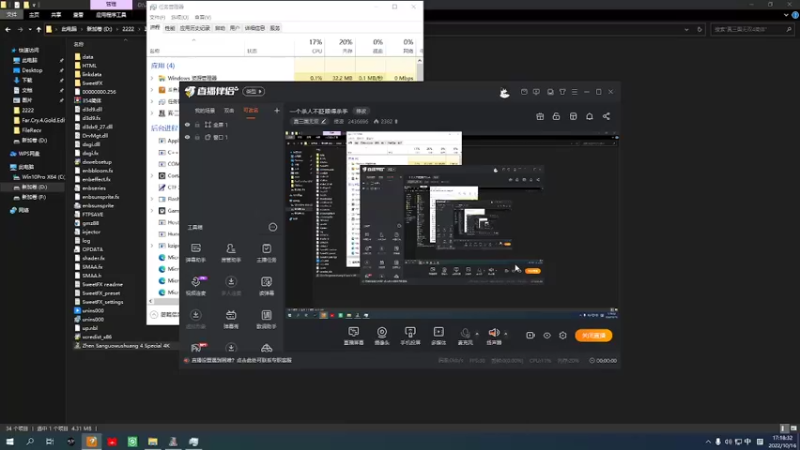This screenshot has width=800, height=450.
Task: Open 应用程序工具 tab in Explorer ribbon
Action: [x=111, y=15]
